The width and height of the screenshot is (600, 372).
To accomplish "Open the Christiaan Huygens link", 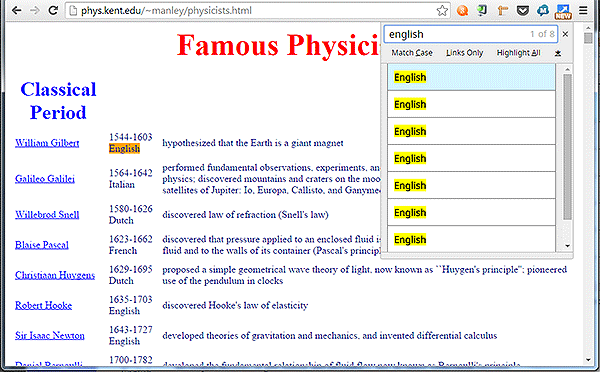I will (x=55, y=275).
